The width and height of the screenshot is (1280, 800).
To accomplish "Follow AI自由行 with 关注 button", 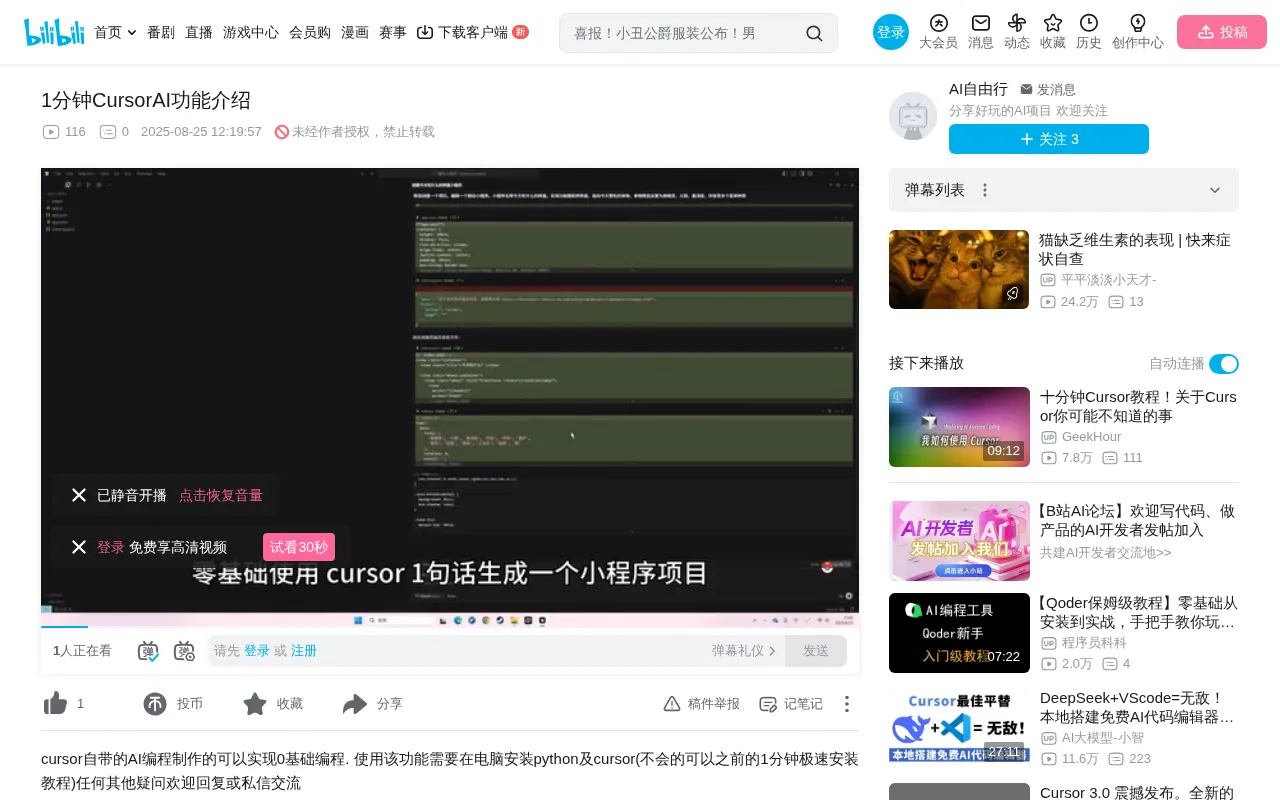I will click(1049, 139).
